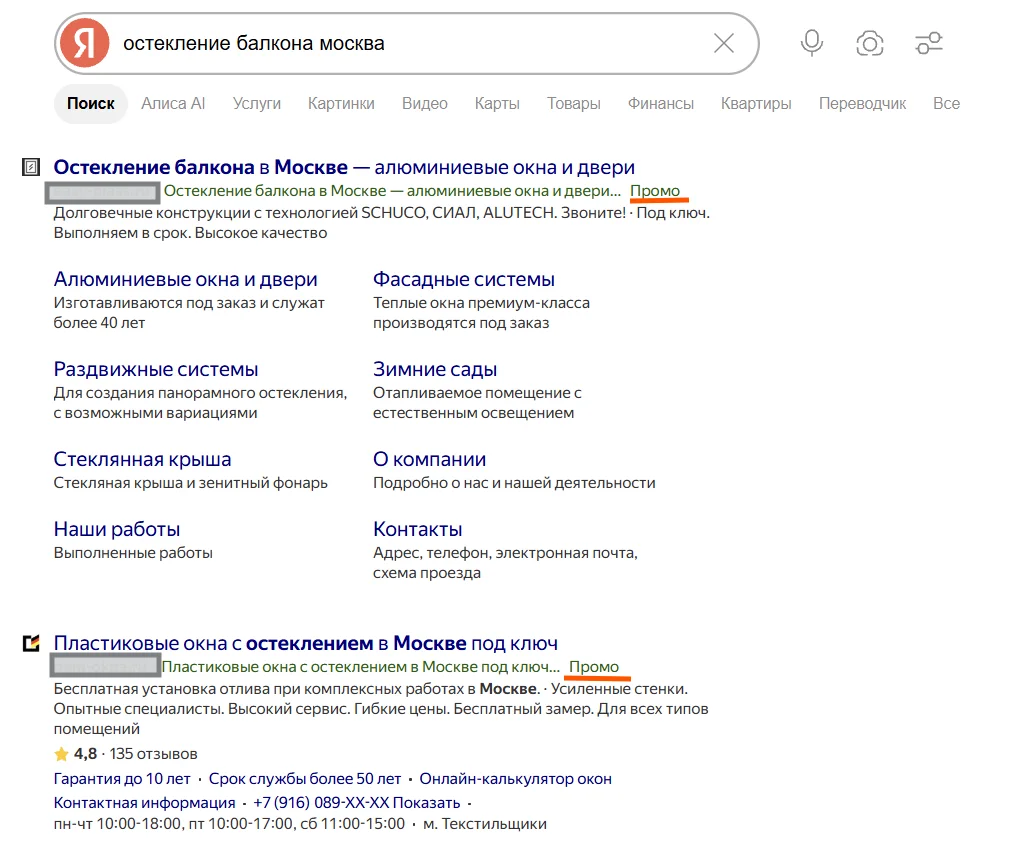Click 'Подробно о нас' description text

click(514, 483)
